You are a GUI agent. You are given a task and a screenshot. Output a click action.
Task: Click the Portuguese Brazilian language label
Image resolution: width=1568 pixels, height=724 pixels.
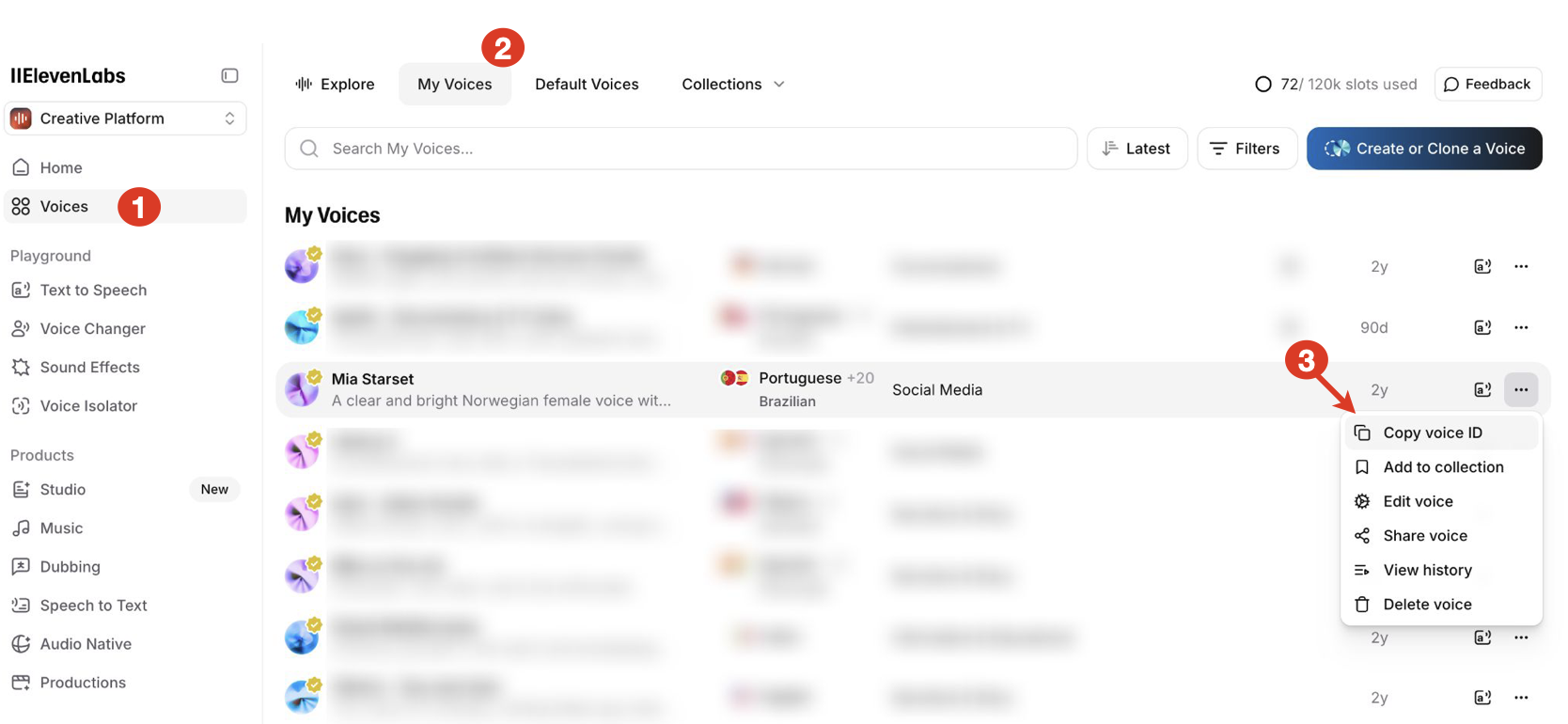click(800, 389)
